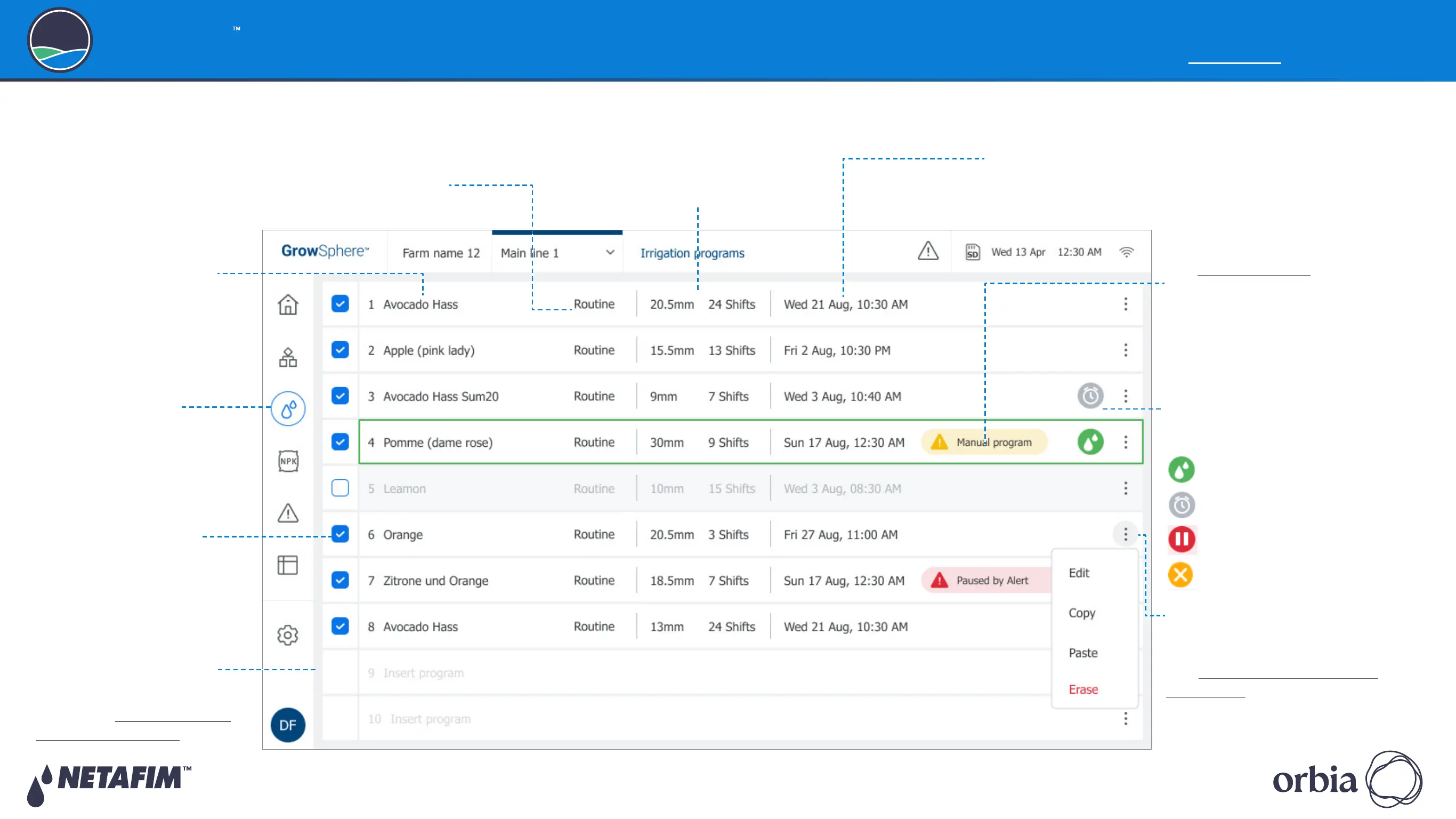Image resolution: width=1456 pixels, height=819 pixels.
Task: Click the warning triangle in top bar
Action: (x=928, y=251)
